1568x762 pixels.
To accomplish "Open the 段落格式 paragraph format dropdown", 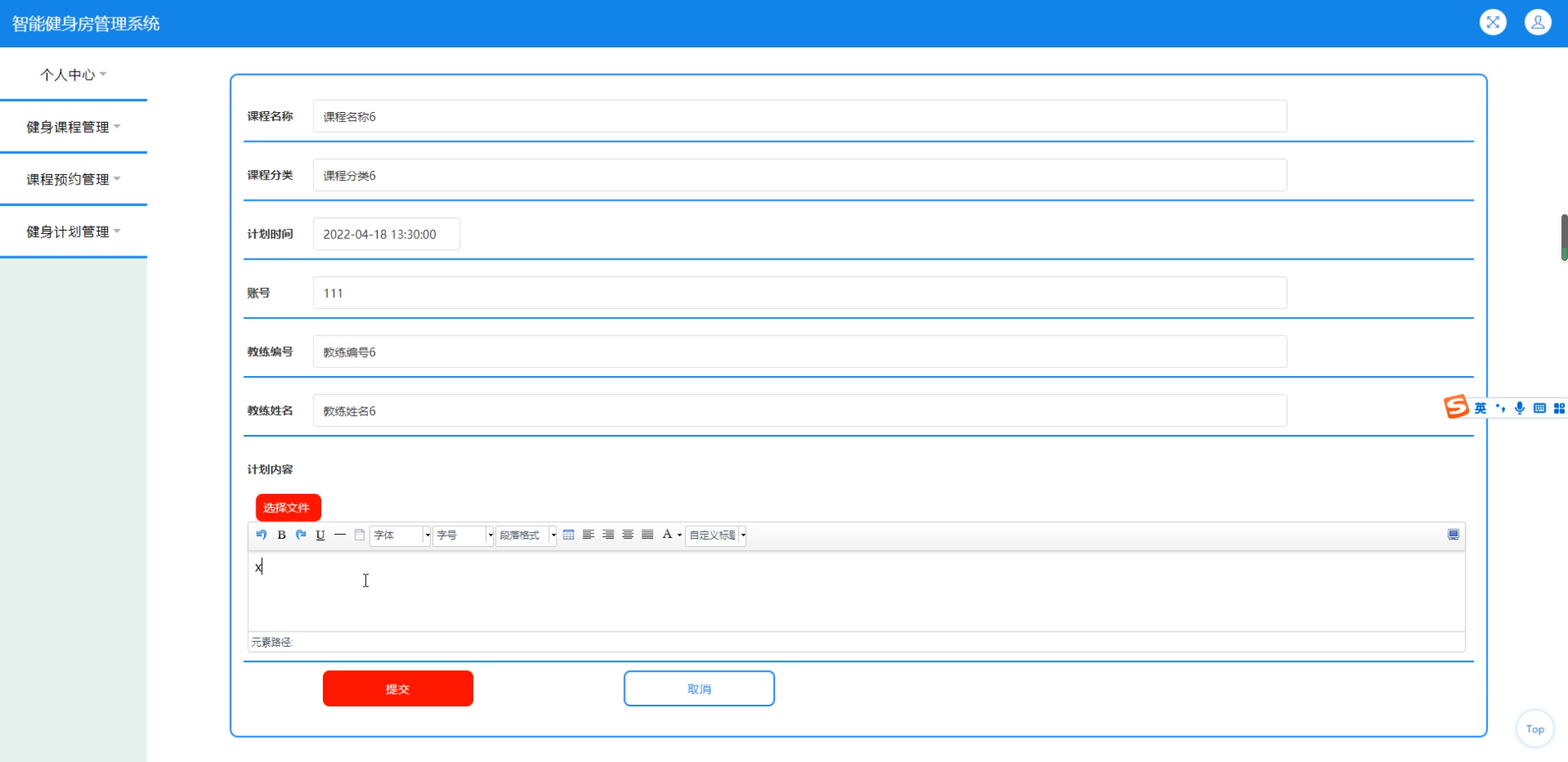I will 526,535.
